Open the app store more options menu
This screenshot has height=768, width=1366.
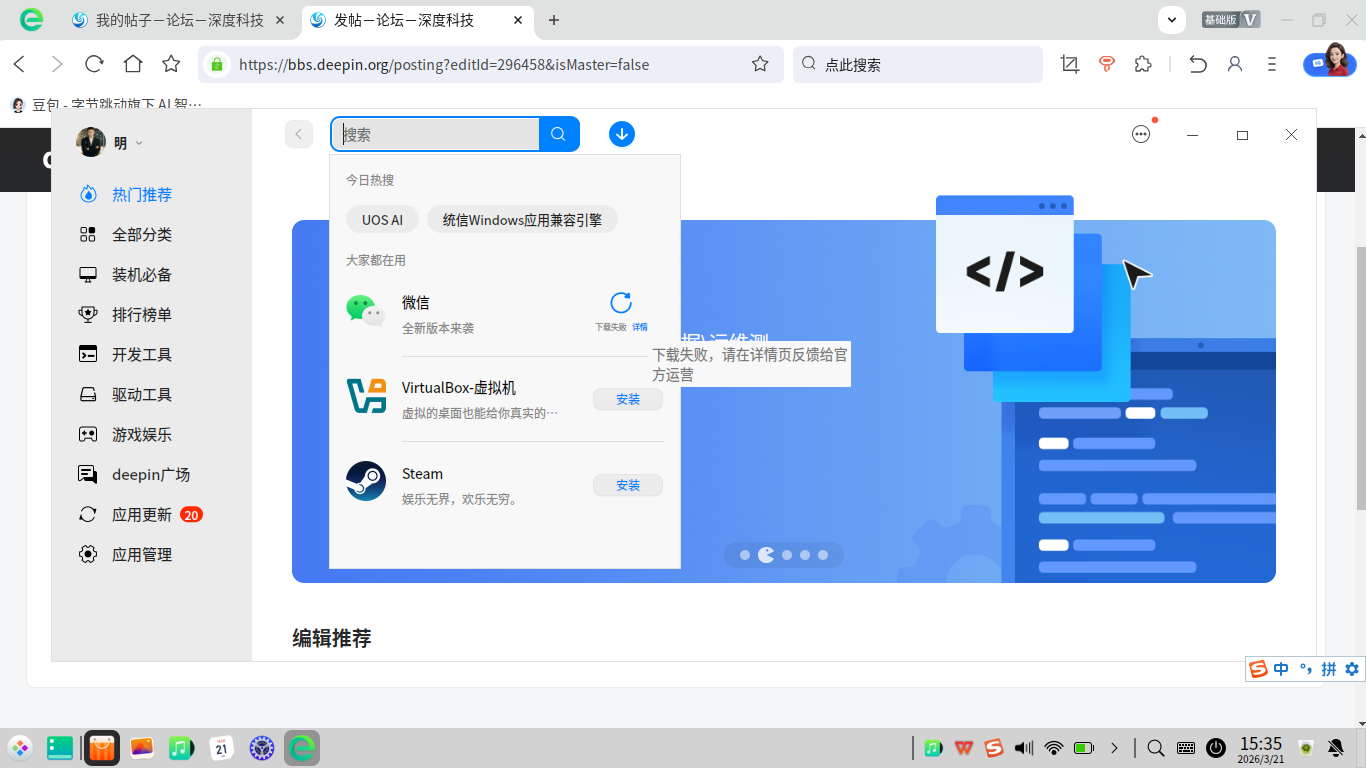[x=1141, y=134]
